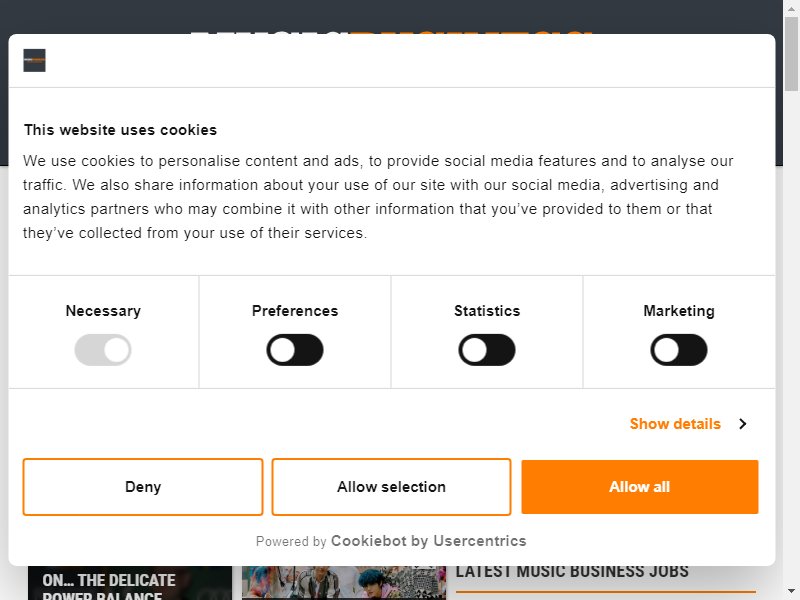
Task: Enable the Statistics cookies switch
Action: click(487, 350)
